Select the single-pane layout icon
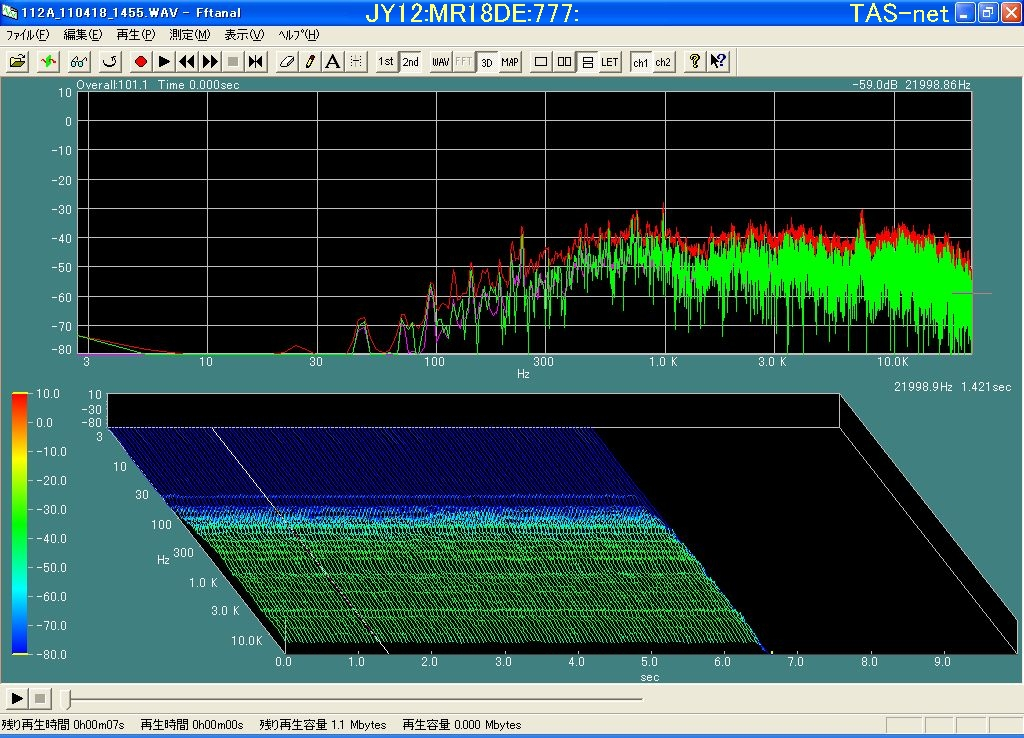1024x738 pixels. (541, 61)
